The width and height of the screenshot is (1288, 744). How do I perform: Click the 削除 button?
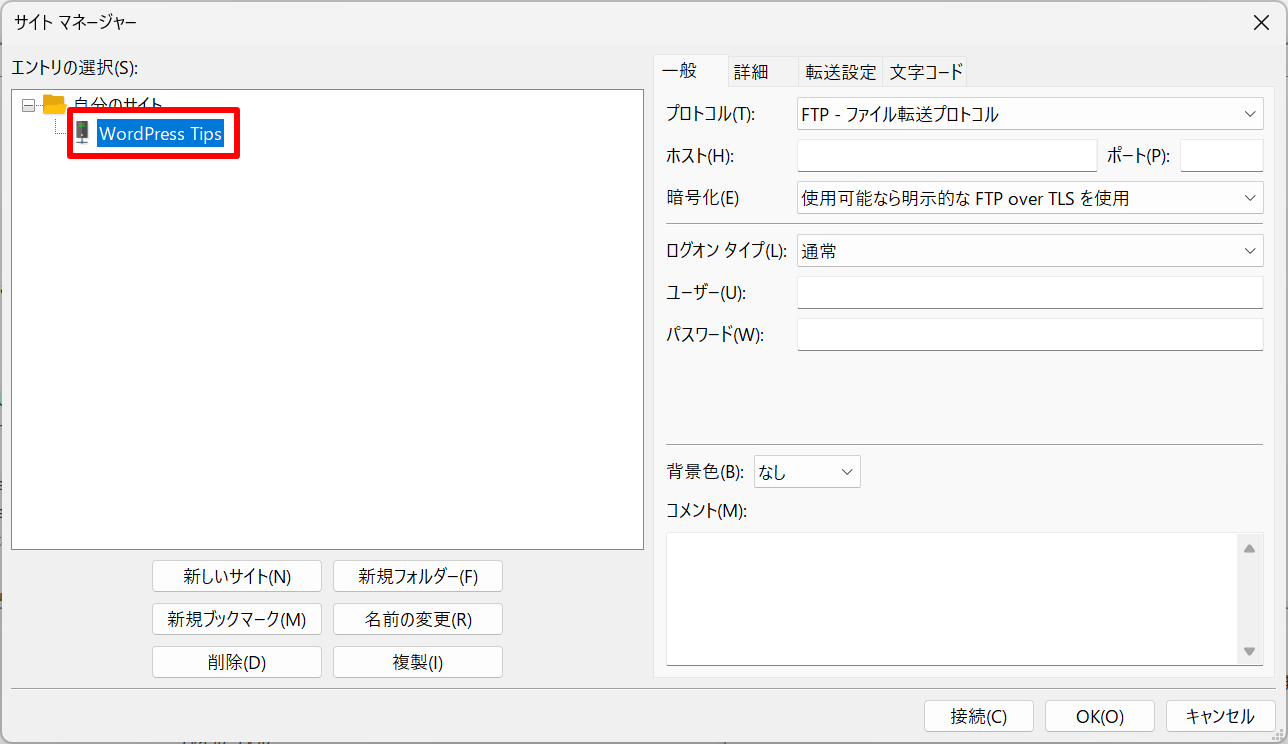[x=237, y=662]
